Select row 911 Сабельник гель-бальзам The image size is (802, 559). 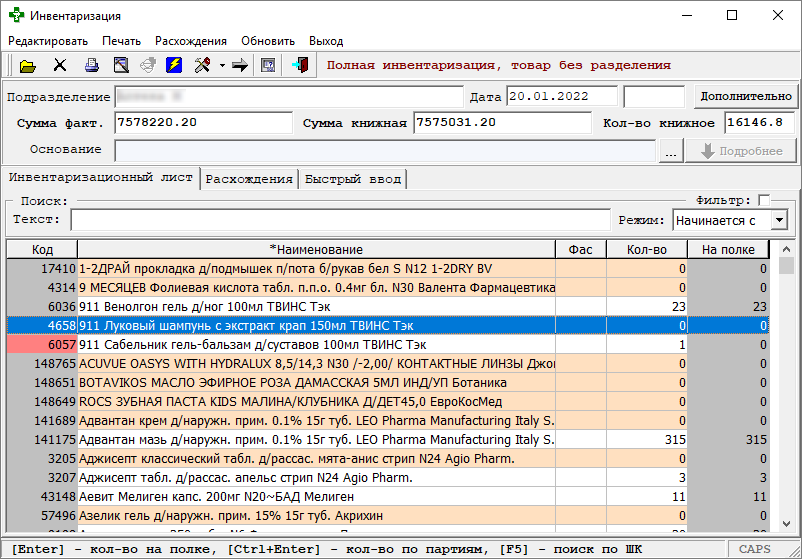(x=387, y=344)
